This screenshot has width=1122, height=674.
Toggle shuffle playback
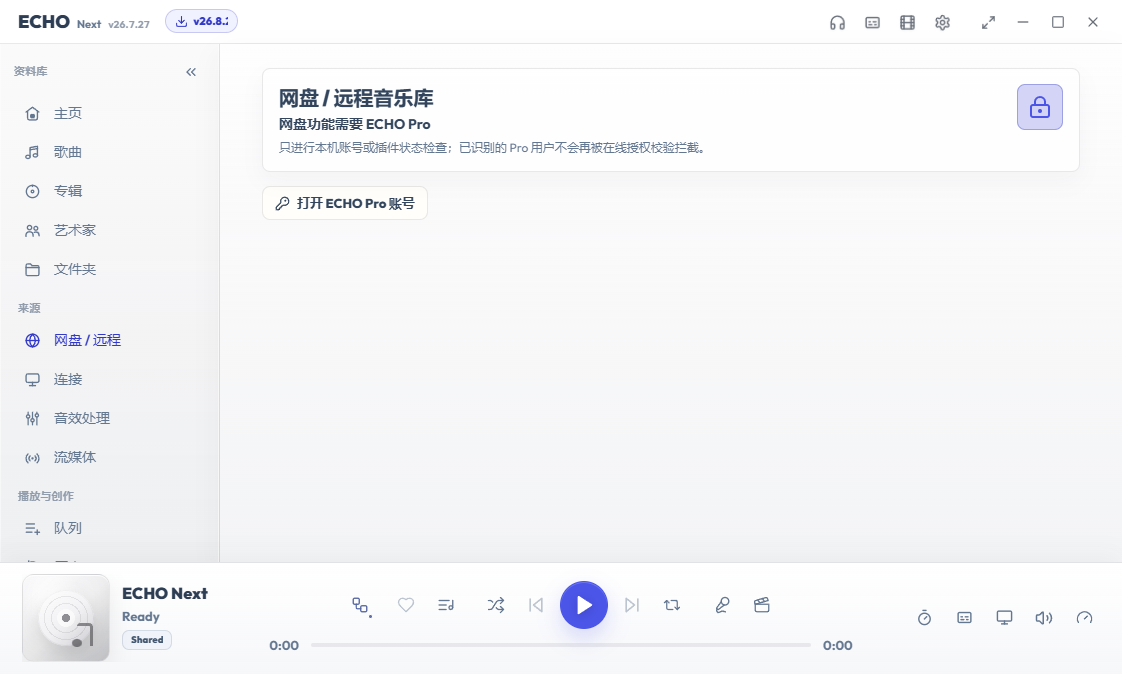tap(496, 605)
